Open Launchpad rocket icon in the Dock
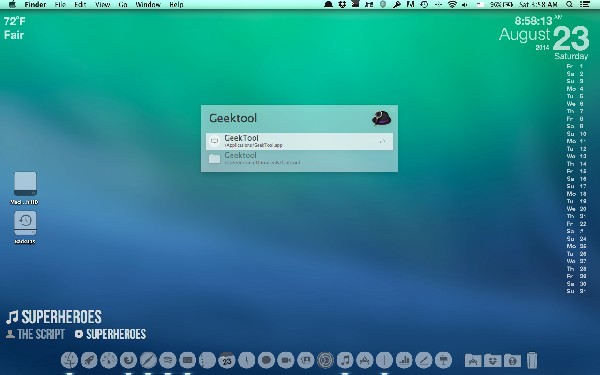 click(x=89, y=360)
